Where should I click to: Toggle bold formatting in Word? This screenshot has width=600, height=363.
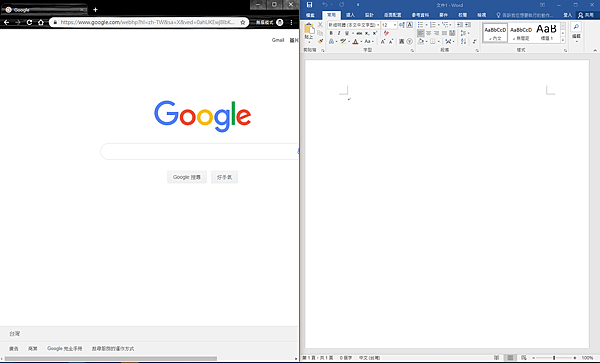point(331,33)
